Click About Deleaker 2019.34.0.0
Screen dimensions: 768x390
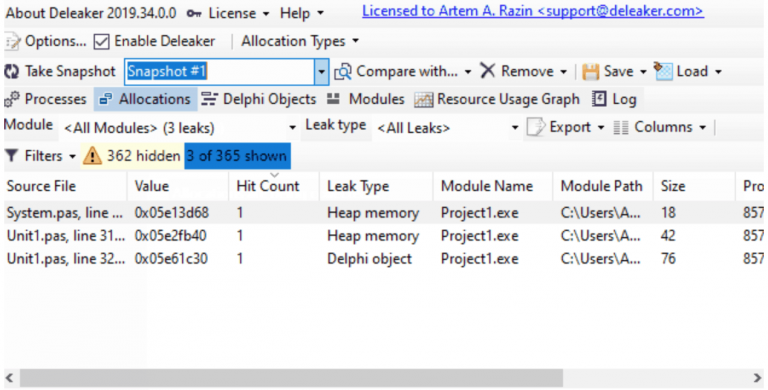pos(91,13)
